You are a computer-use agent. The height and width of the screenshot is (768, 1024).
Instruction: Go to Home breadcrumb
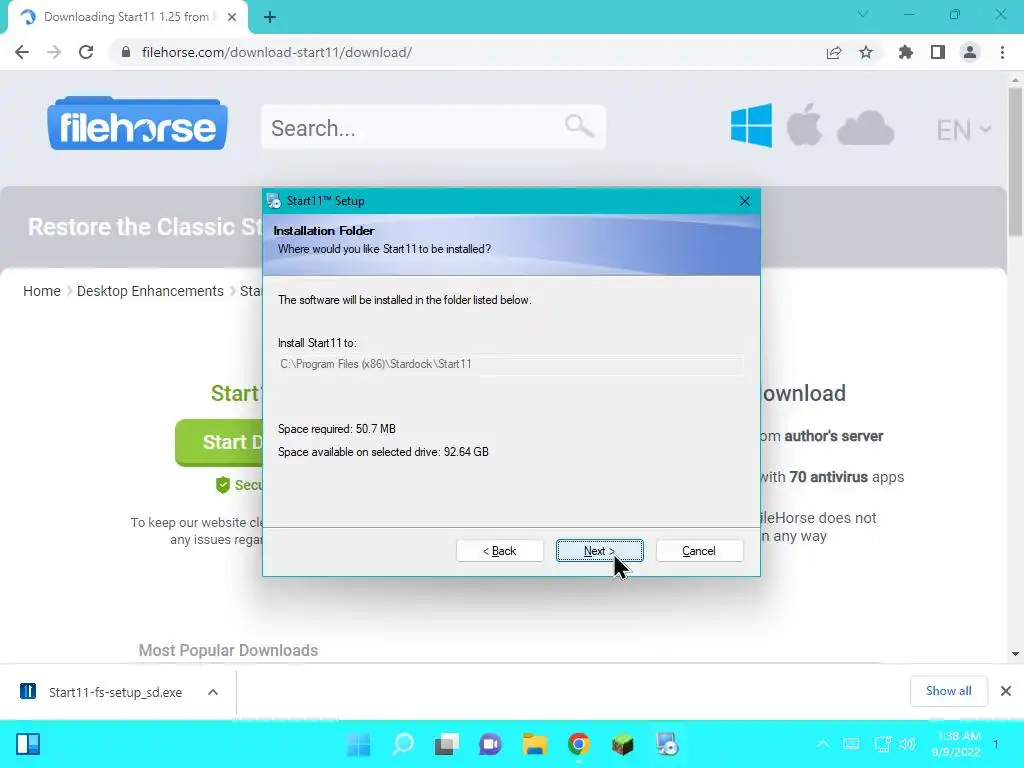(42, 291)
